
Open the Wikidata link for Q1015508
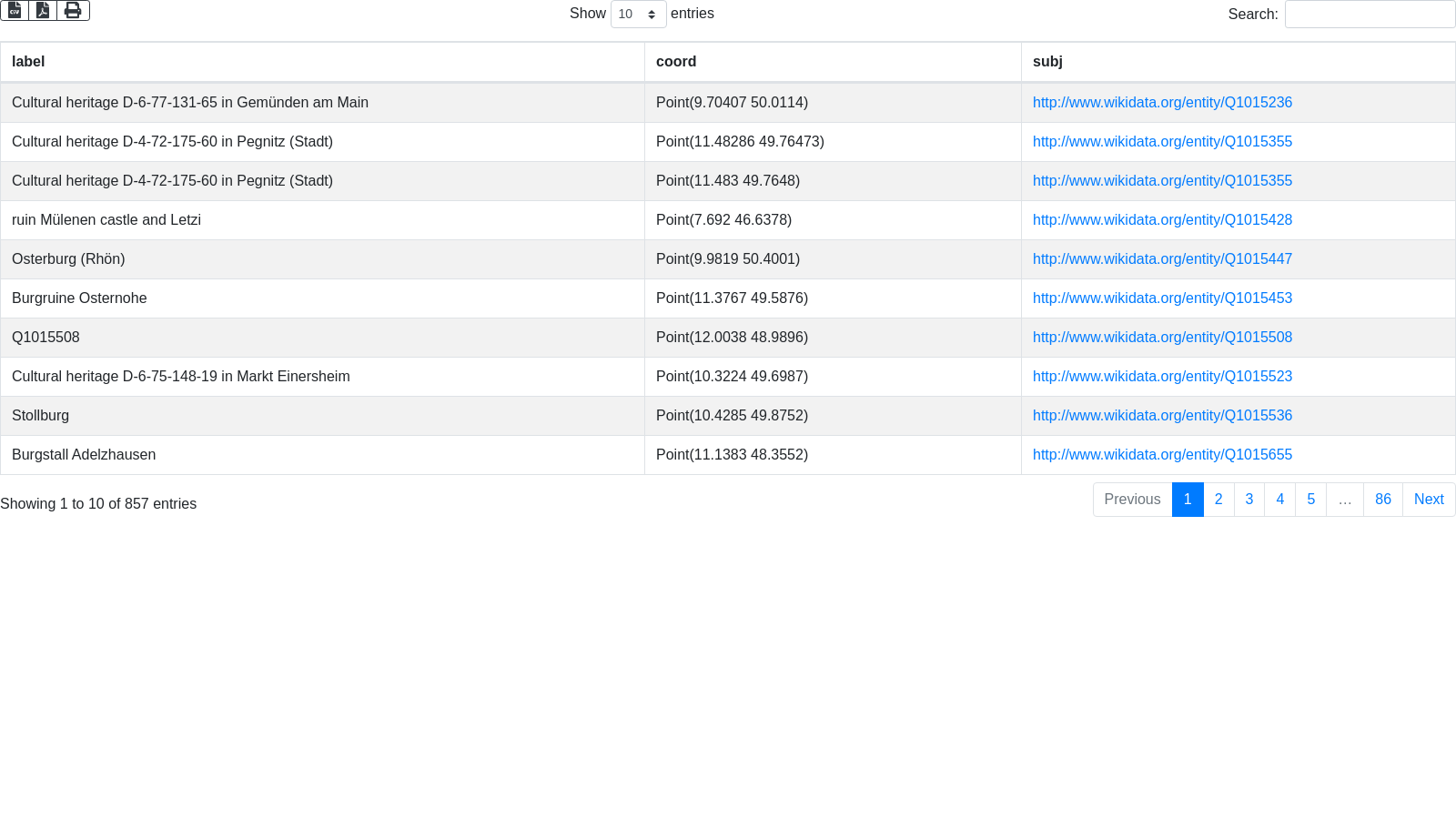(x=1162, y=338)
